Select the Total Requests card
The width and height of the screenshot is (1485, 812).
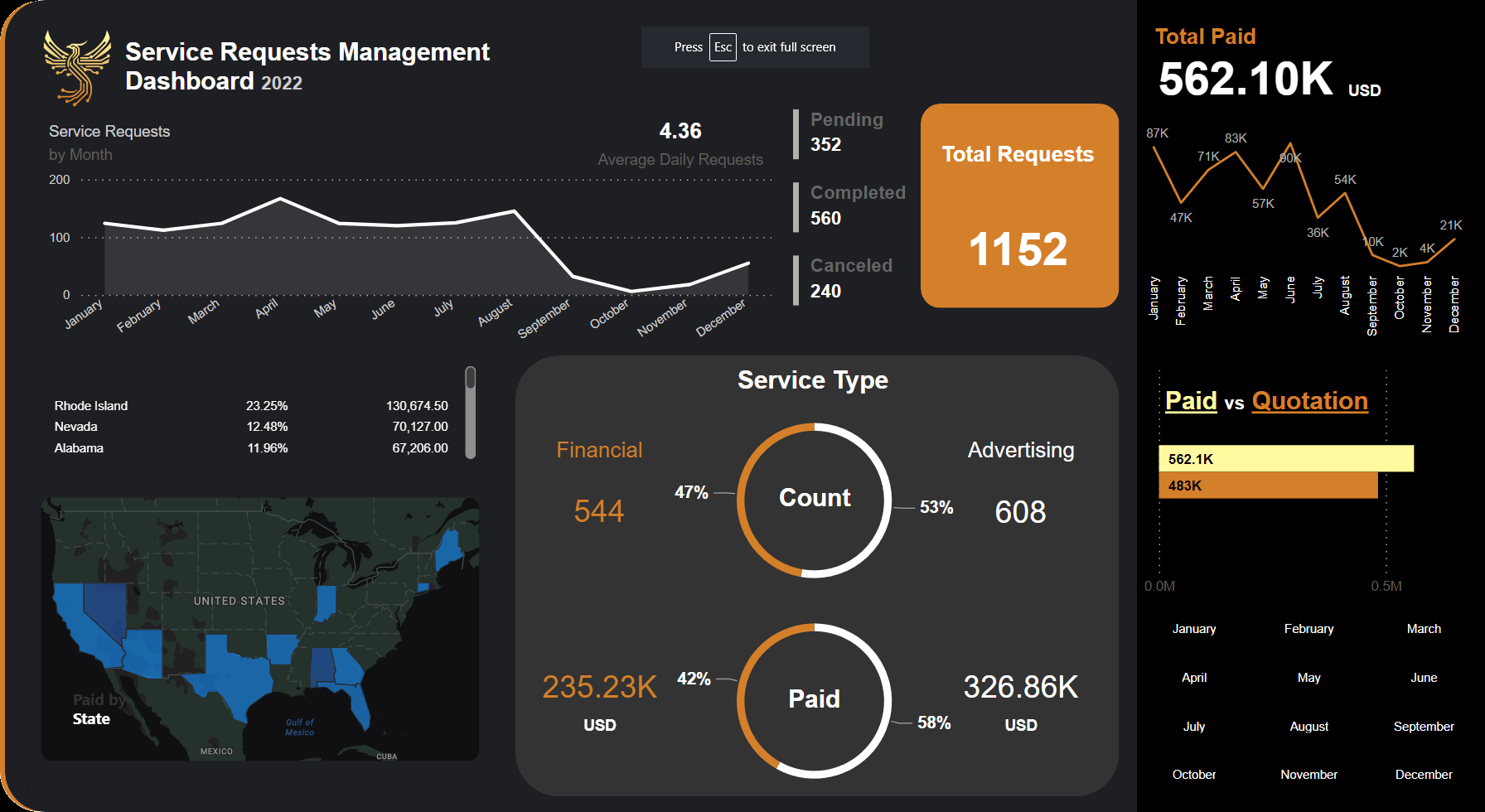pyautogui.click(x=1018, y=206)
